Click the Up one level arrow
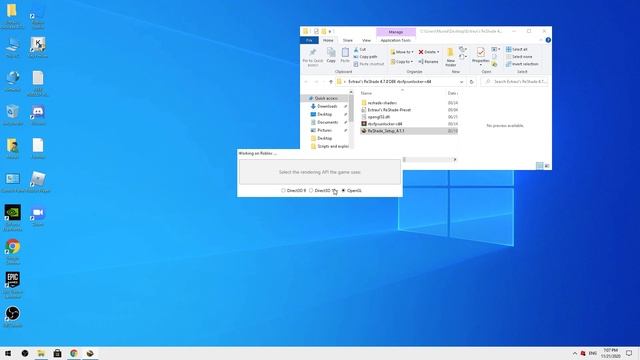Screen dimensions: 640x360 331,82
